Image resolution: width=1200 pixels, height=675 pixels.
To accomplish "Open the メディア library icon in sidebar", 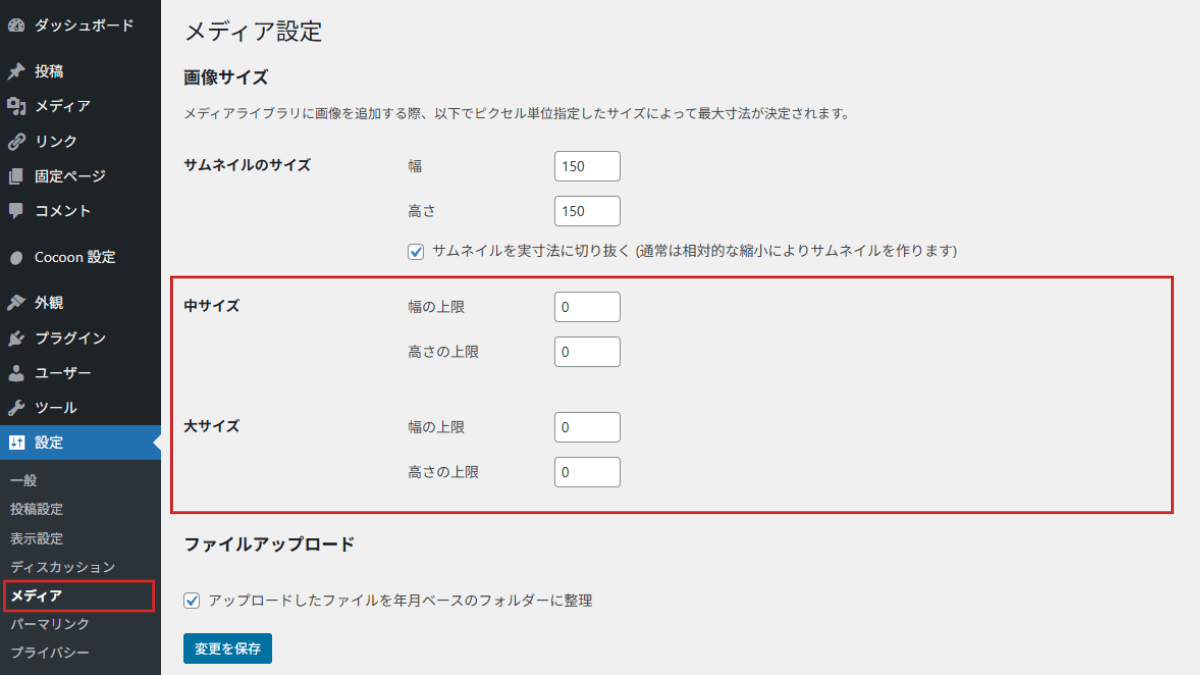I will tap(16, 106).
